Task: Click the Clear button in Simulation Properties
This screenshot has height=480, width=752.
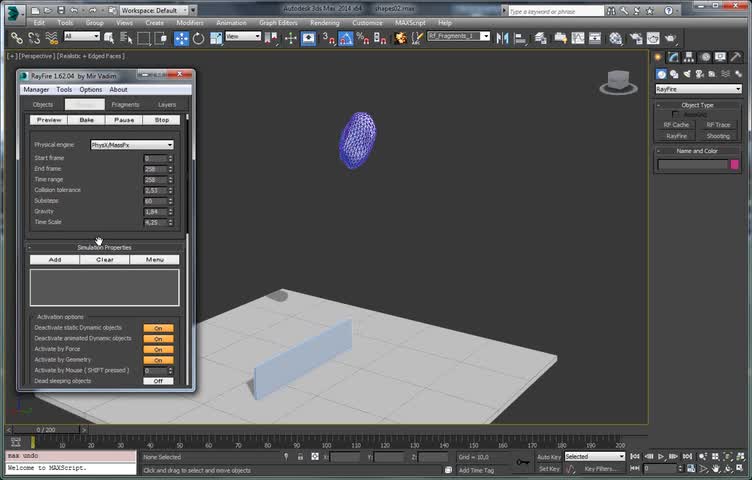Action: pos(105,259)
